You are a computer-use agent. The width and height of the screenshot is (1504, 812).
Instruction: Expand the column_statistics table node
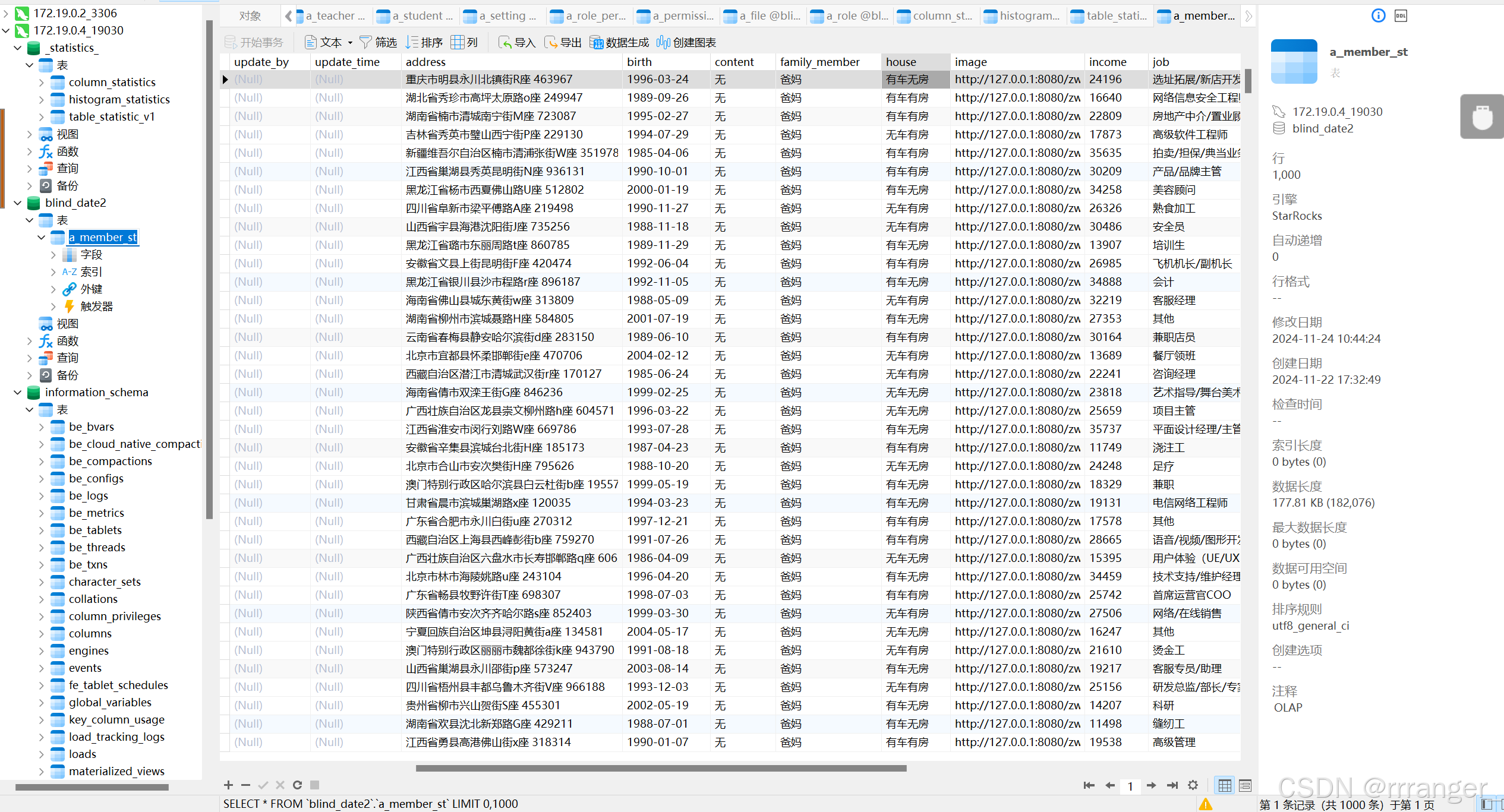[x=41, y=83]
